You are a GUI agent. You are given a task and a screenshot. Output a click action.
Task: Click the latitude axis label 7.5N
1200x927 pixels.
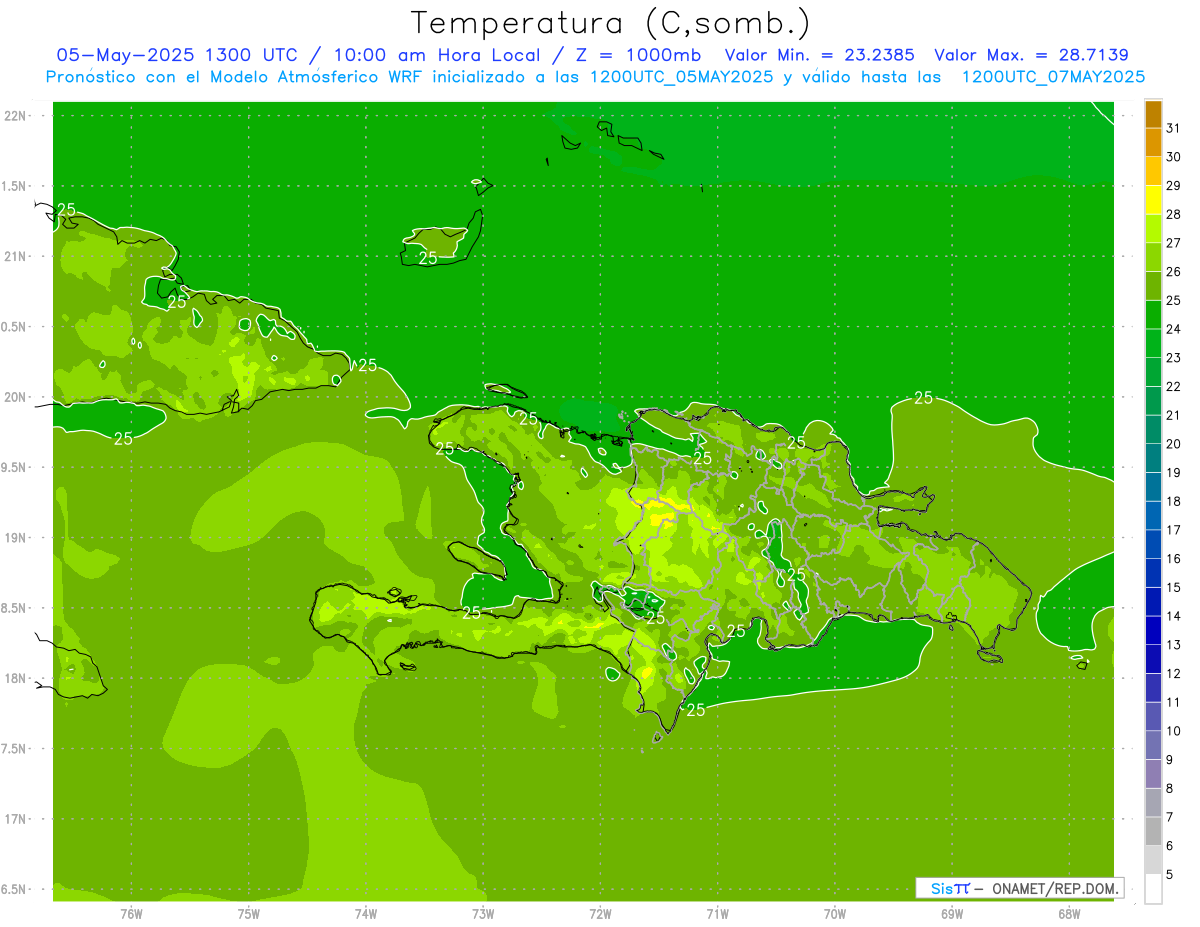tap(14, 749)
